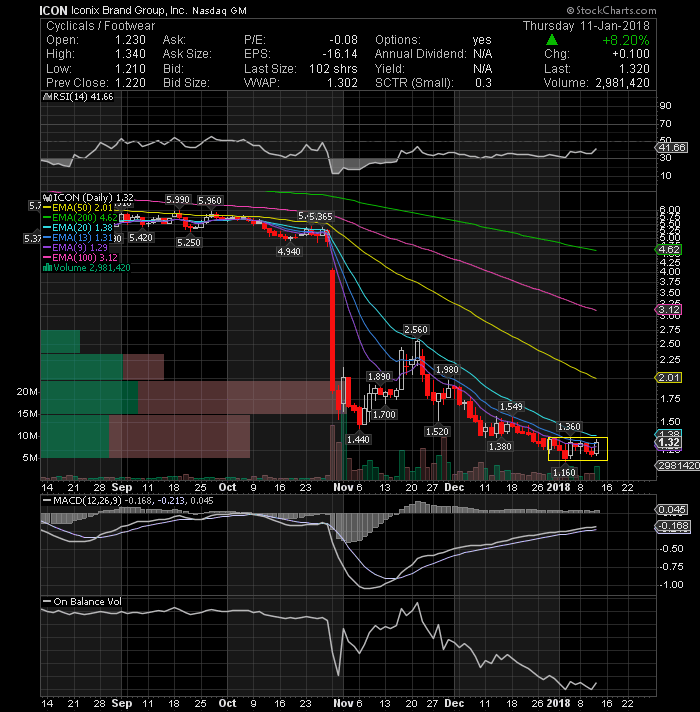Click the pink line swatch beside EMA(100)
Viewport: 700px width, 712px height.
(x=47, y=257)
